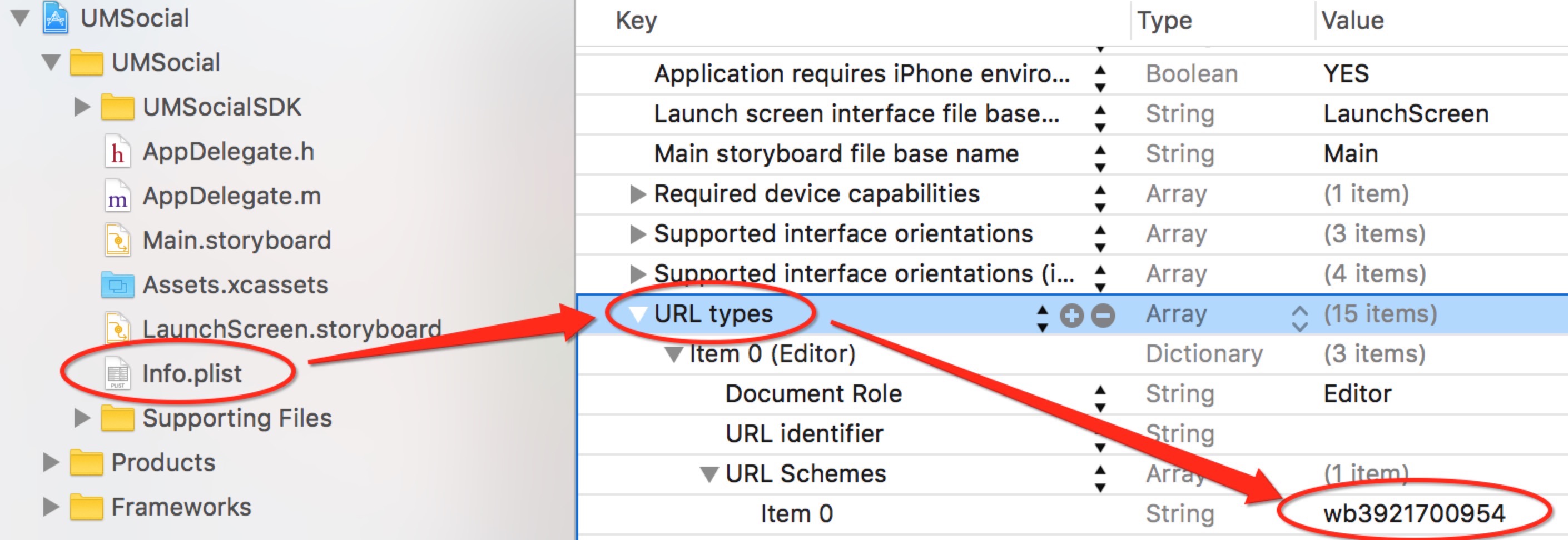
Task: Click the UMSocial Xcode project icon
Action: point(56,18)
